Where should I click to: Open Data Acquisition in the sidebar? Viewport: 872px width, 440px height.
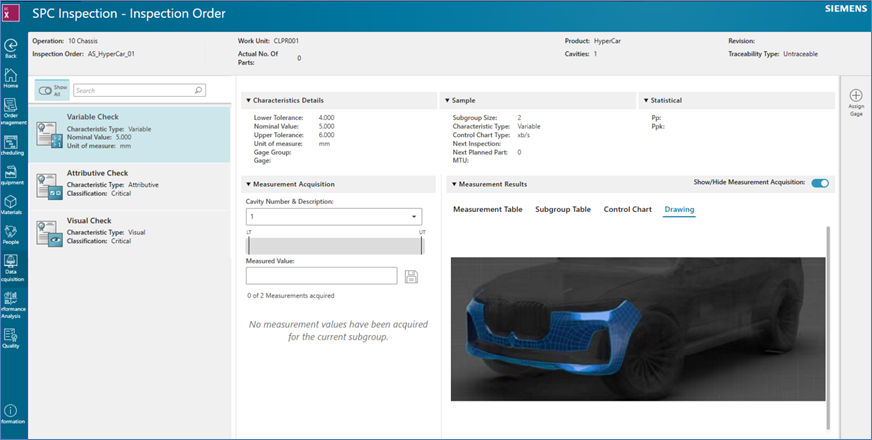pos(10,263)
